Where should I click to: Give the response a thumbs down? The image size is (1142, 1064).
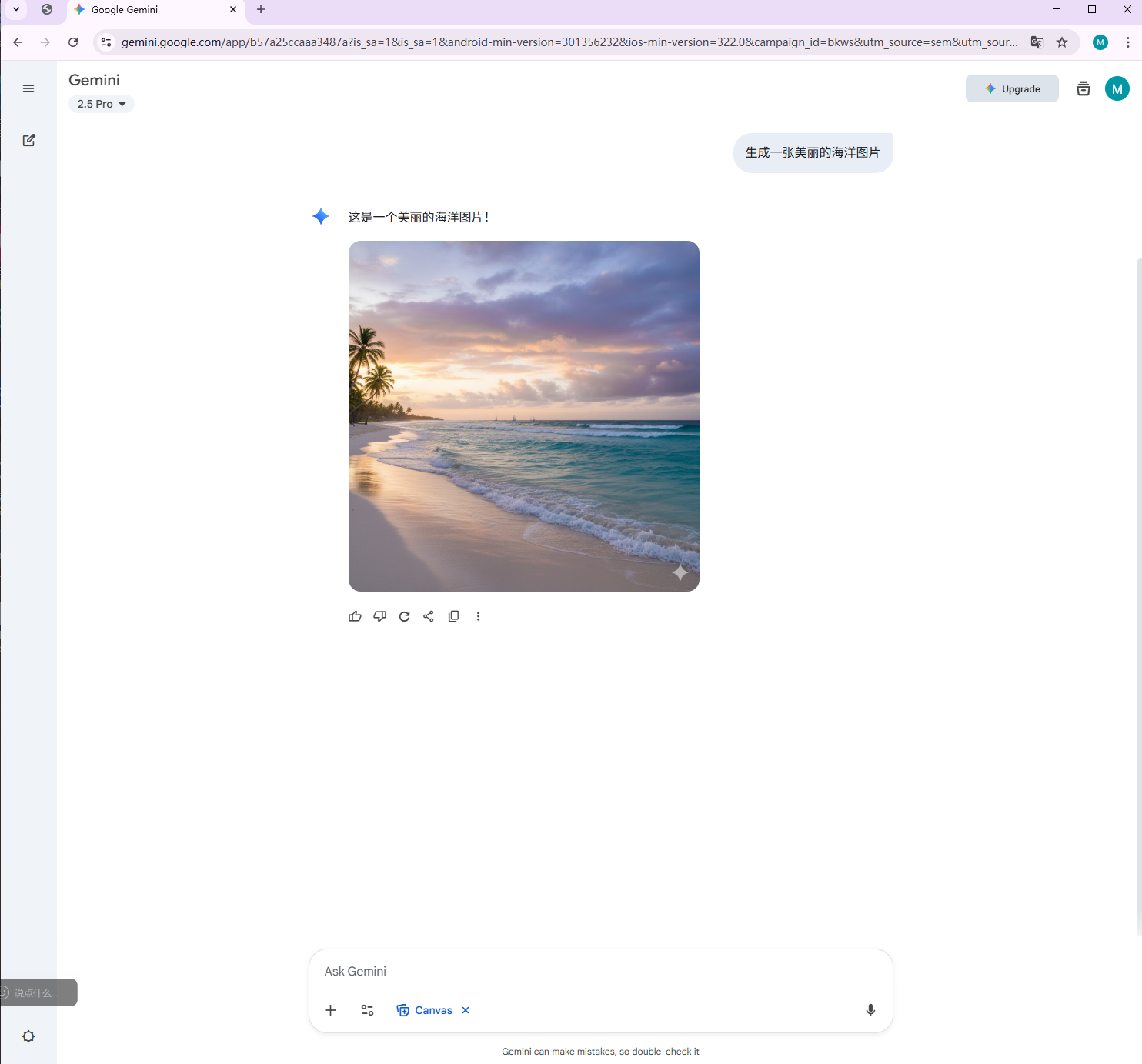pyautogui.click(x=379, y=615)
